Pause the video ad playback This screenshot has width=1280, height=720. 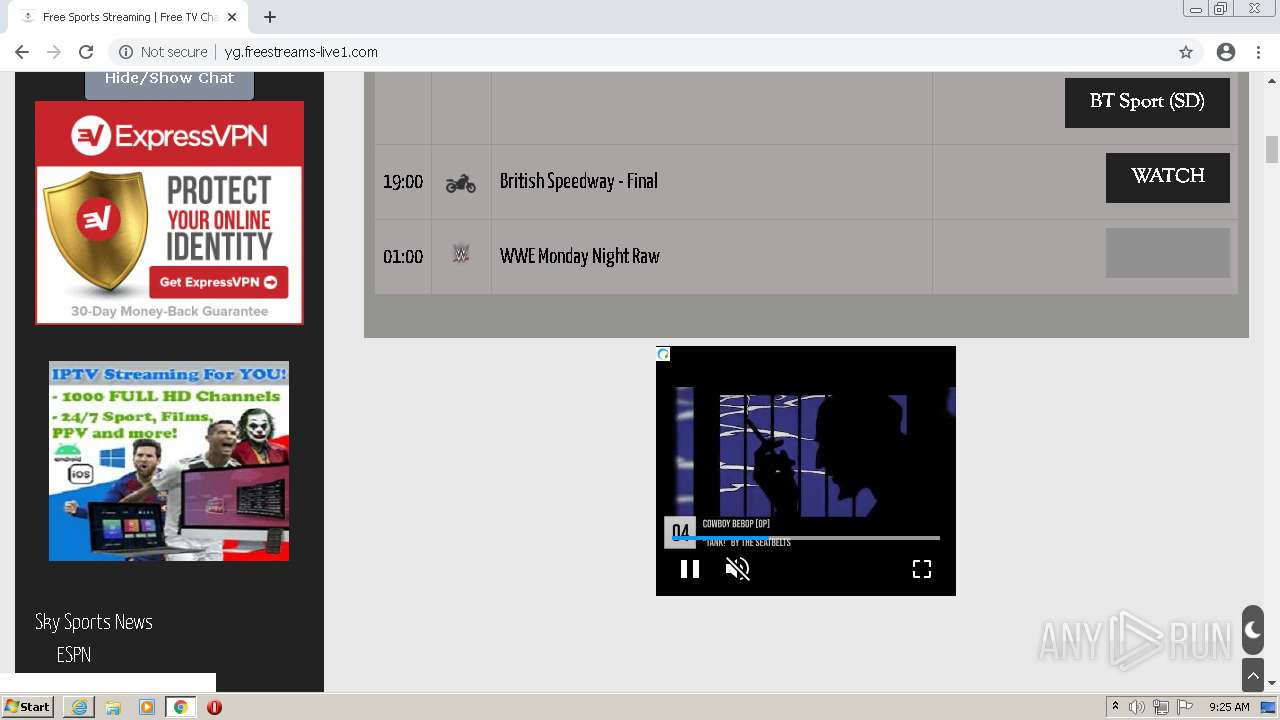coord(690,569)
